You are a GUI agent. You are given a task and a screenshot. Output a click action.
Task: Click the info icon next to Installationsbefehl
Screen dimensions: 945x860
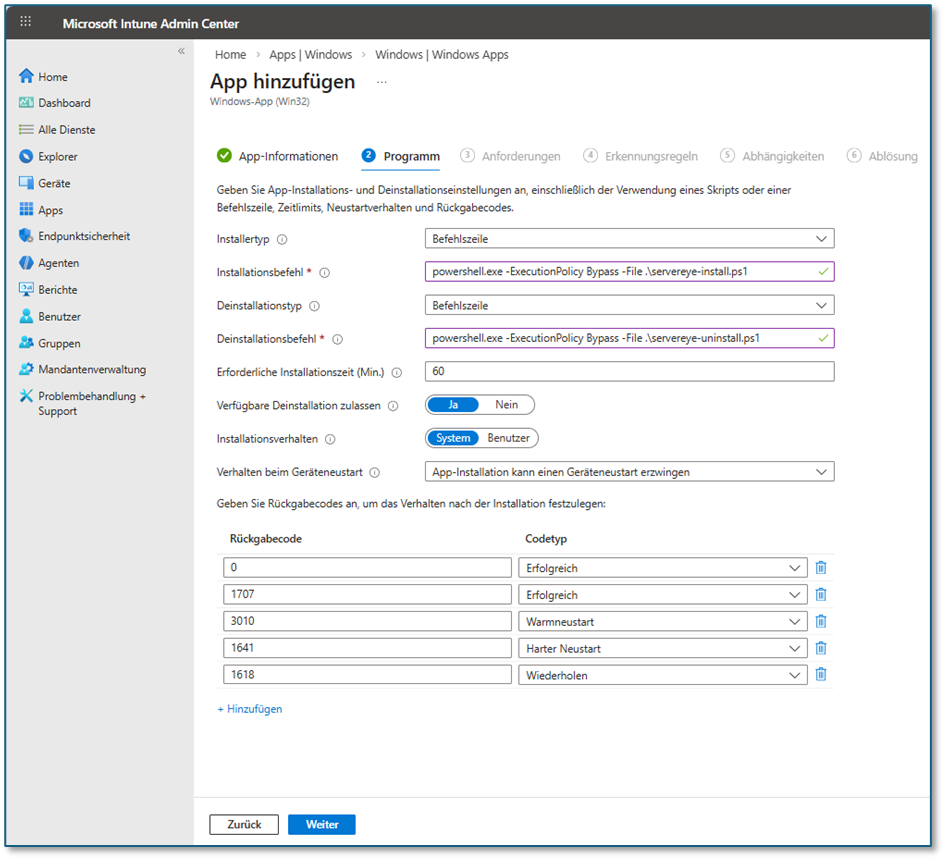pyautogui.click(x=324, y=273)
